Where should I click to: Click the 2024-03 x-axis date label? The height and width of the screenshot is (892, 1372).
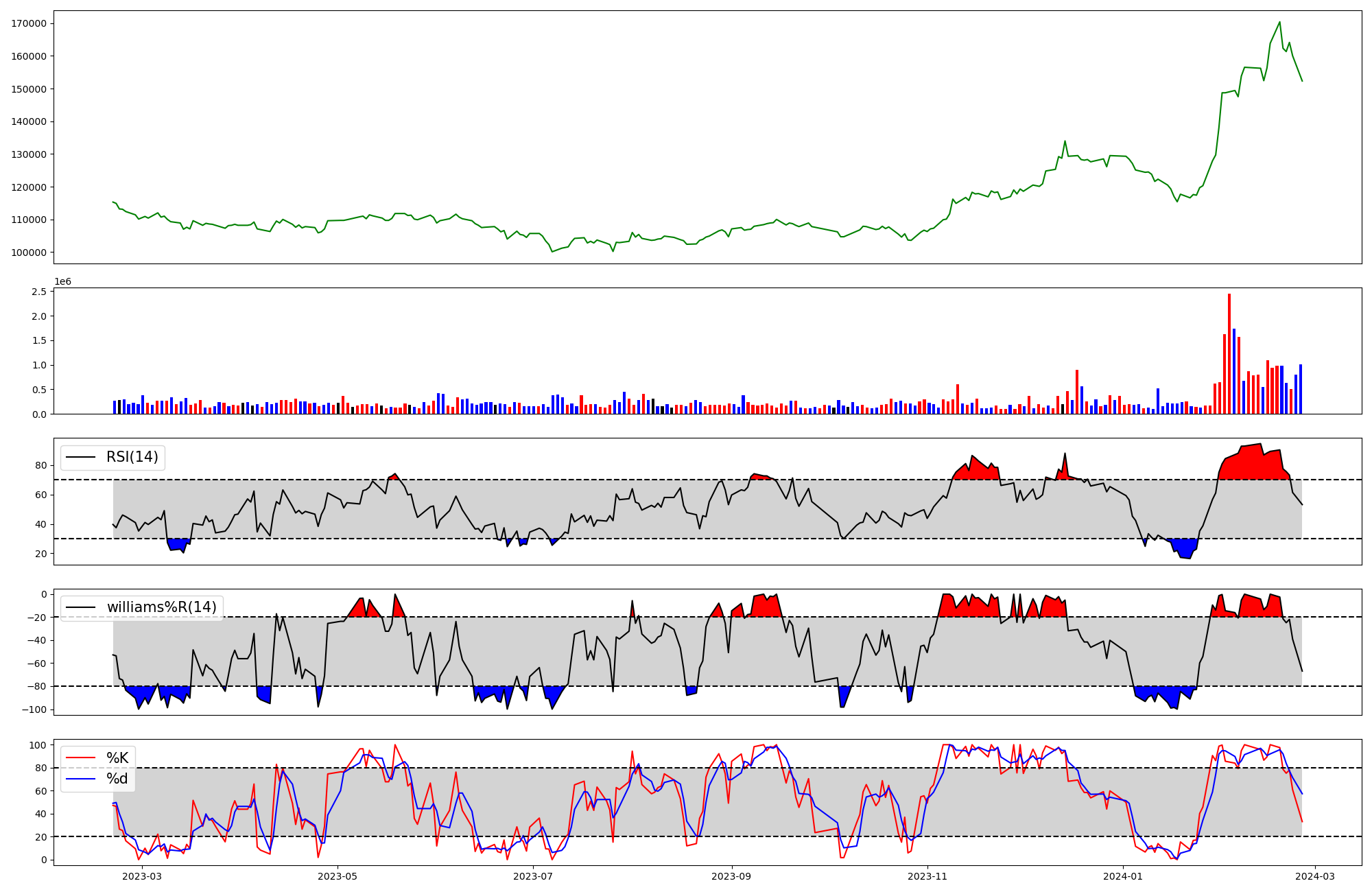pos(1314,876)
